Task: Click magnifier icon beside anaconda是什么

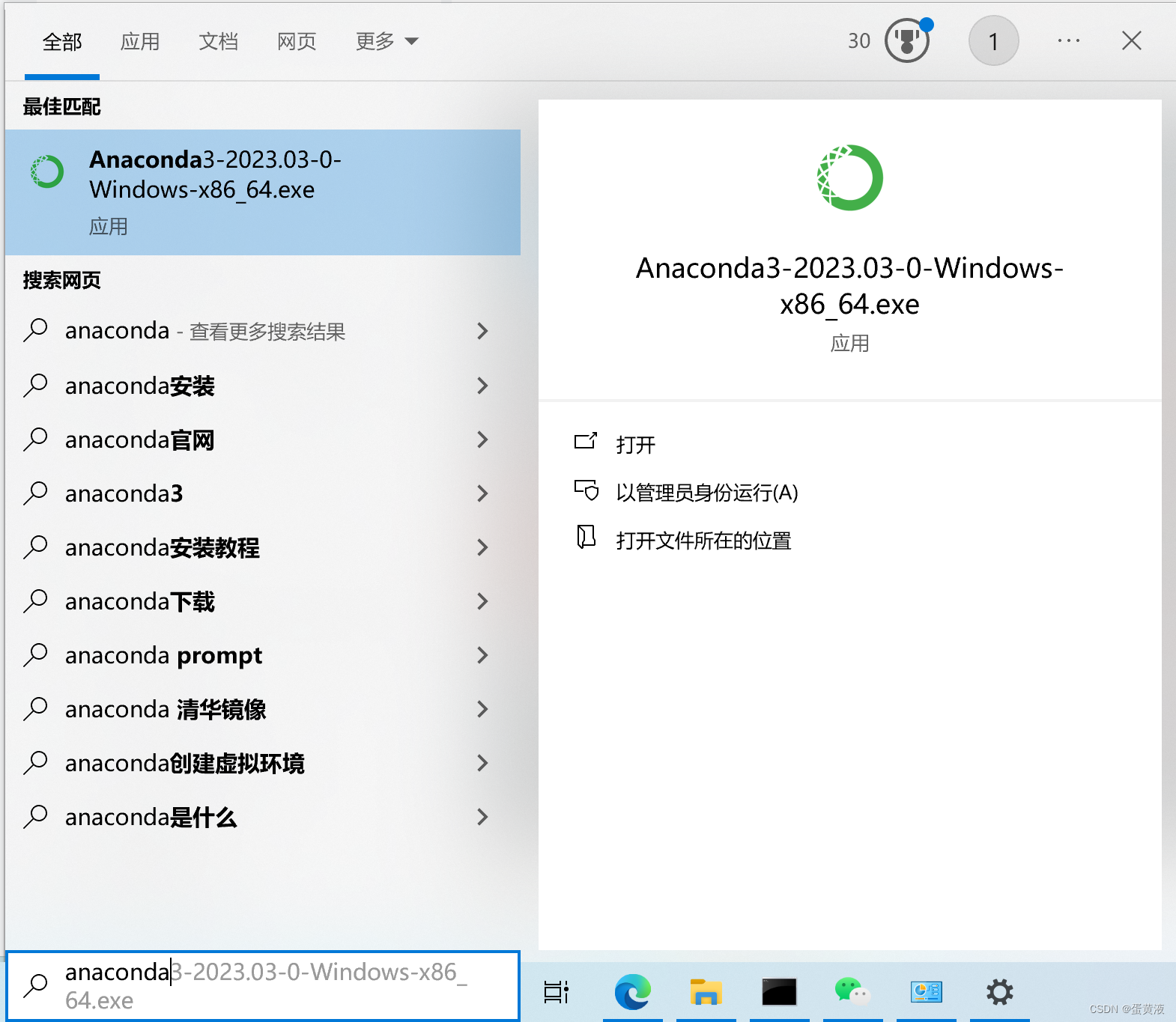Action: coord(35,817)
